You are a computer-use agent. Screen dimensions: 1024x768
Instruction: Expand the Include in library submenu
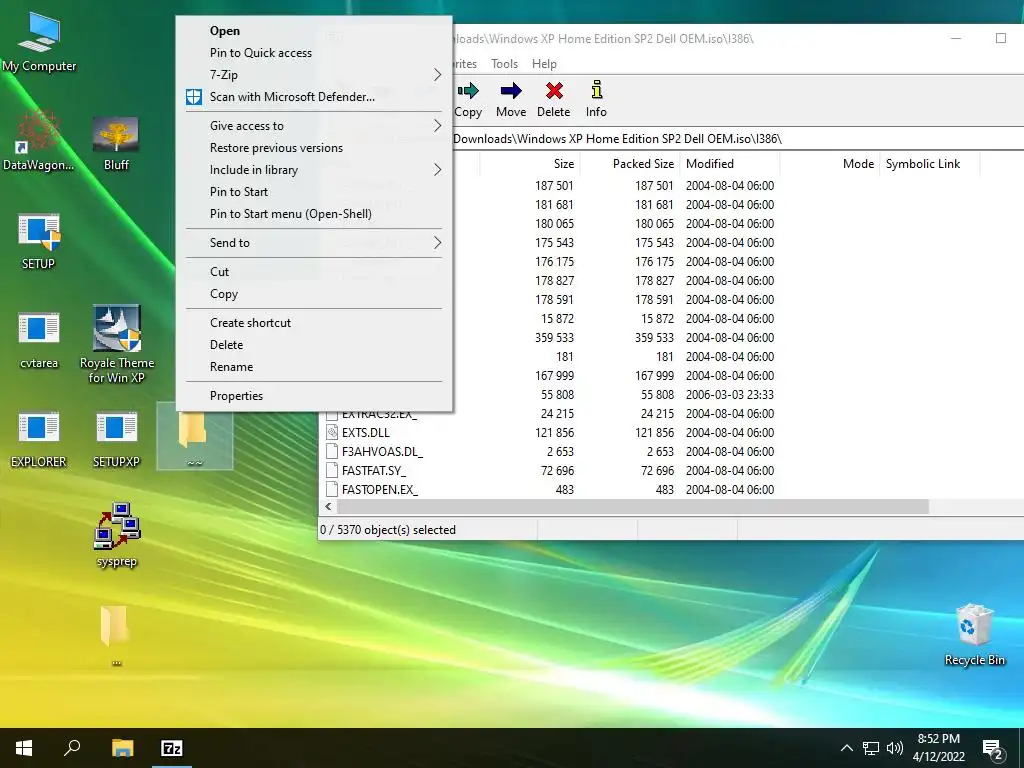click(x=314, y=170)
